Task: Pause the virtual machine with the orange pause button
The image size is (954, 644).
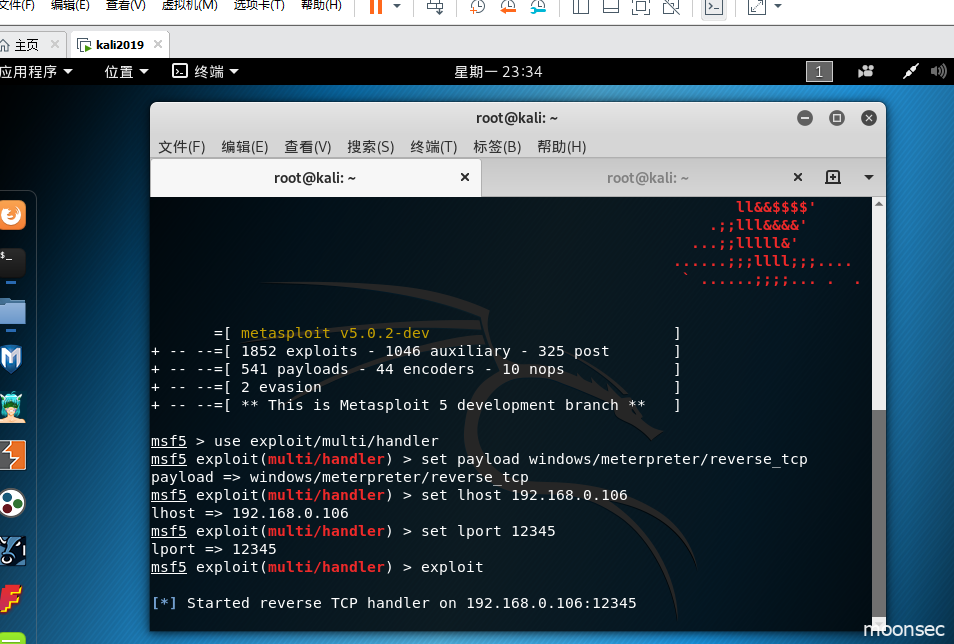Action: click(376, 7)
